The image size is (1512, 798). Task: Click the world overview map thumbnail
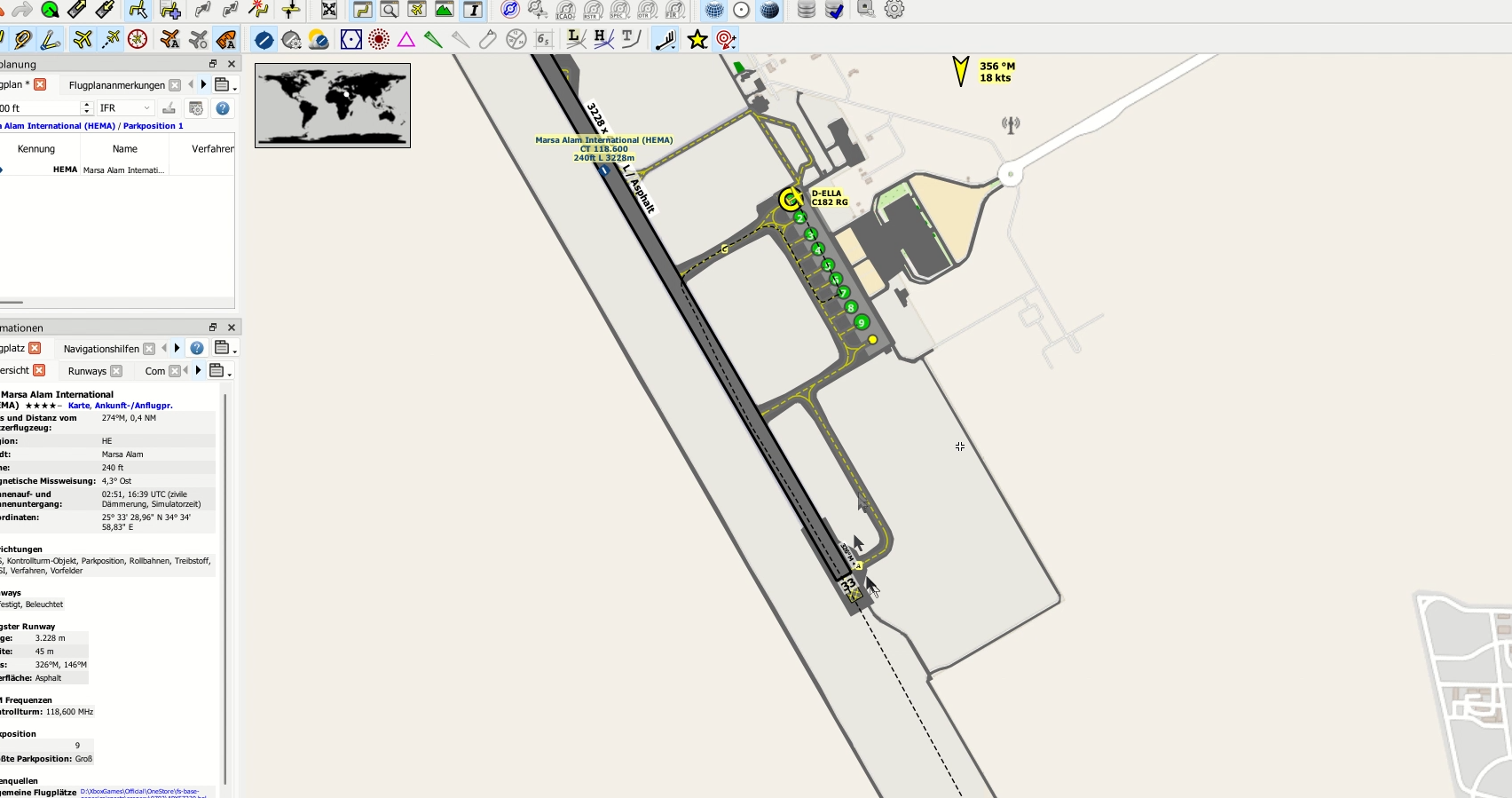pyautogui.click(x=333, y=105)
